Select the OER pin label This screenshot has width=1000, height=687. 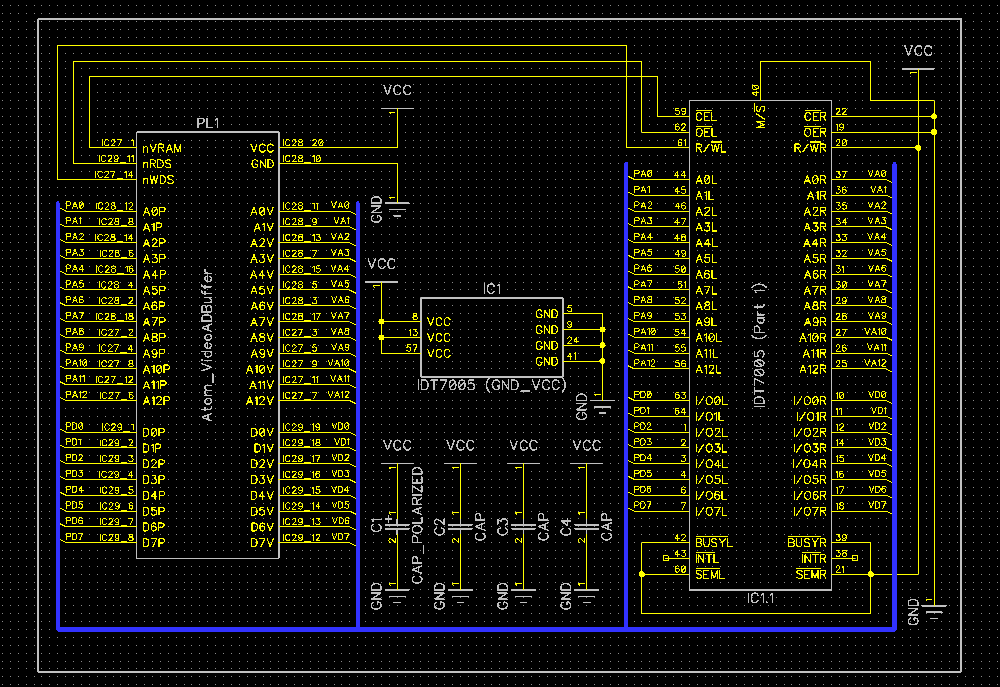click(x=815, y=133)
